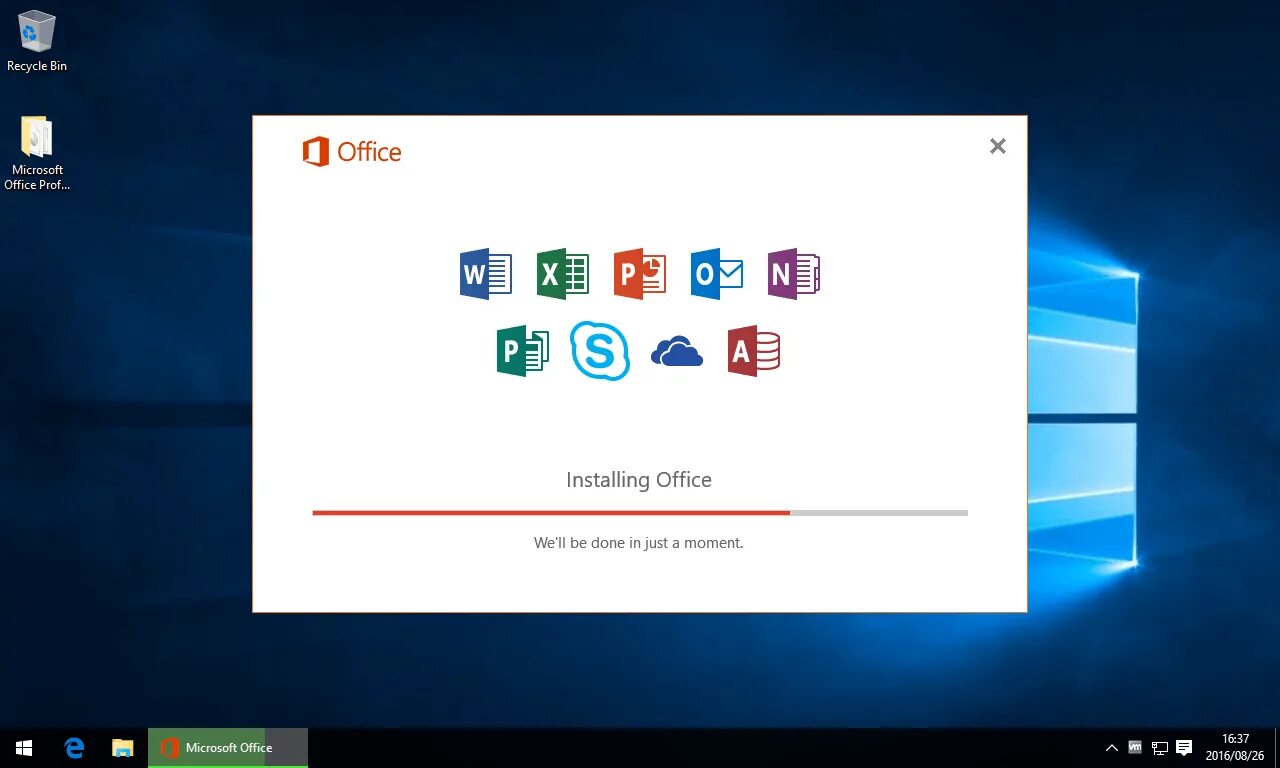Click the OneDrive cloud icon
This screenshot has height=768, width=1280.
[x=677, y=352]
